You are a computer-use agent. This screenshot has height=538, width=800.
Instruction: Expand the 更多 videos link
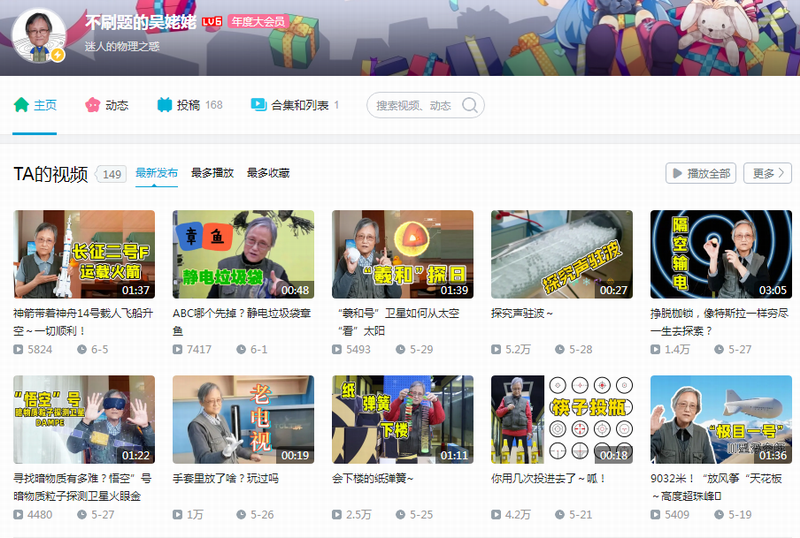coord(770,173)
